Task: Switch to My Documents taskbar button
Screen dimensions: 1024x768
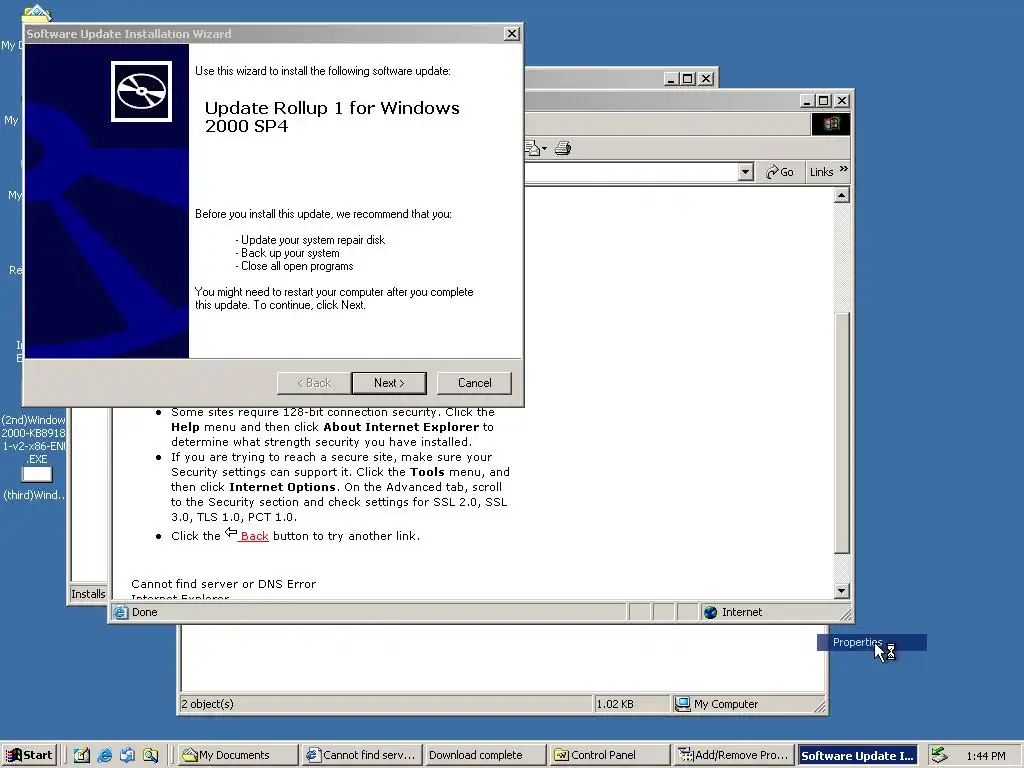Action: click(x=238, y=755)
